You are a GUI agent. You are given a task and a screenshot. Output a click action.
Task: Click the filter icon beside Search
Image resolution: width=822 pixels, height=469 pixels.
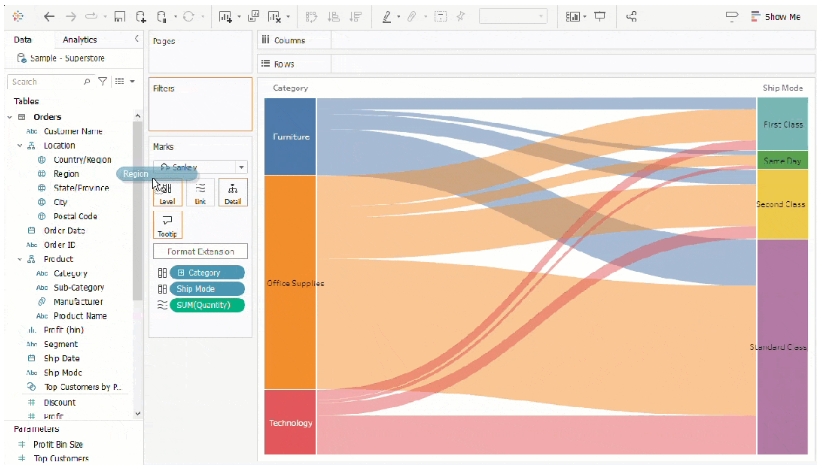tap(102, 81)
